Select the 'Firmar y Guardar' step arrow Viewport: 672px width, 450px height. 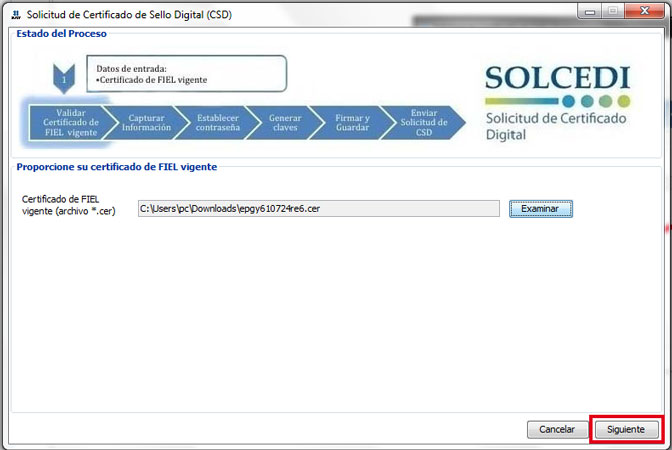coord(352,122)
